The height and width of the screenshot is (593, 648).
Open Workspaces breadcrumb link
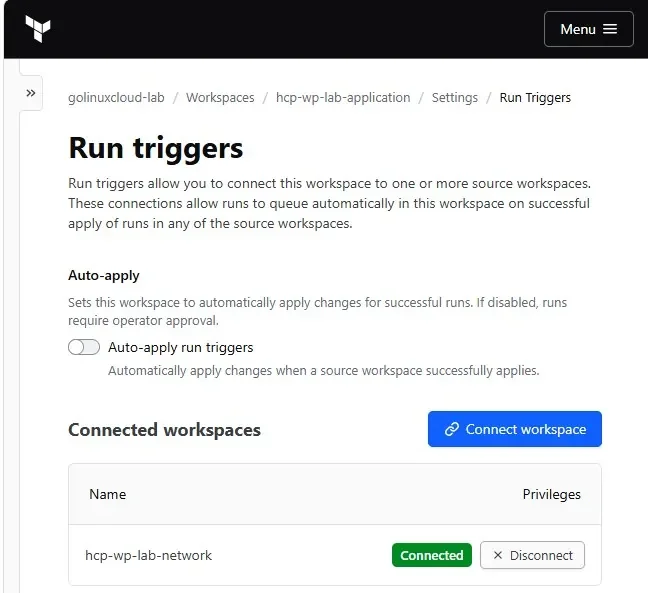pyautogui.click(x=220, y=98)
